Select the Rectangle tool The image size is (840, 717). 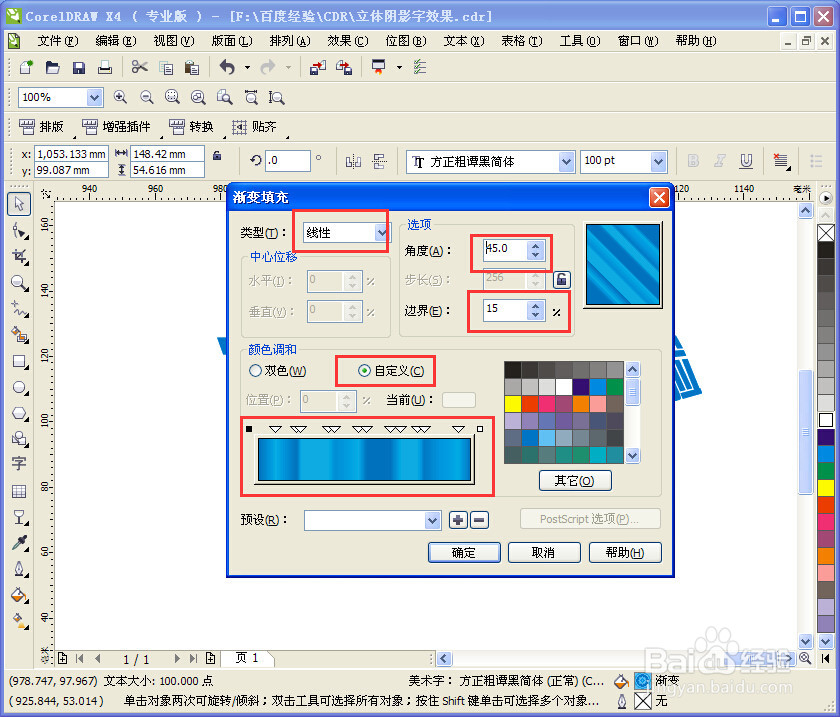[19, 361]
